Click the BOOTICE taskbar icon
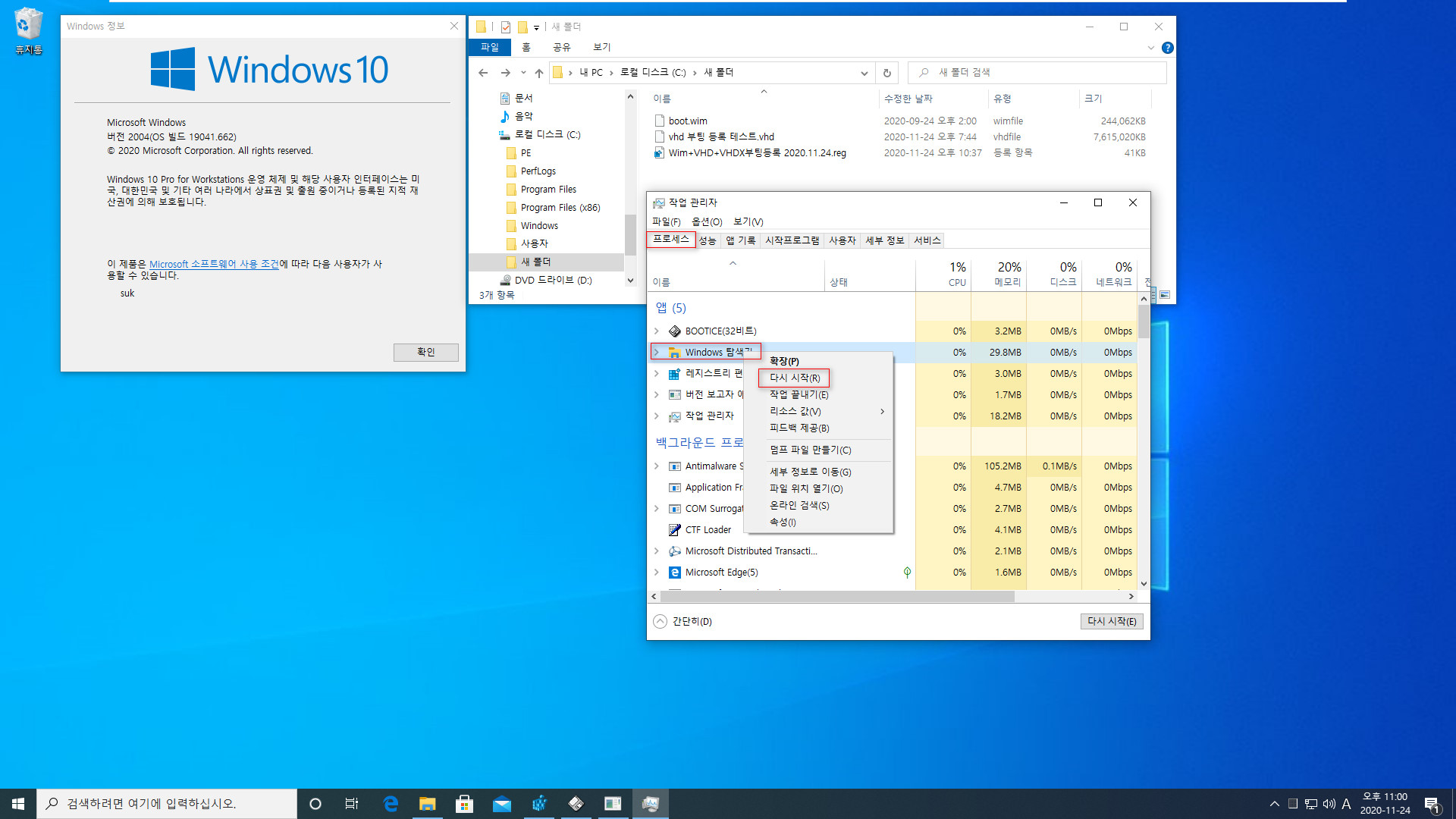Screen dimensions: 1456x819 (x=576, y=804)
